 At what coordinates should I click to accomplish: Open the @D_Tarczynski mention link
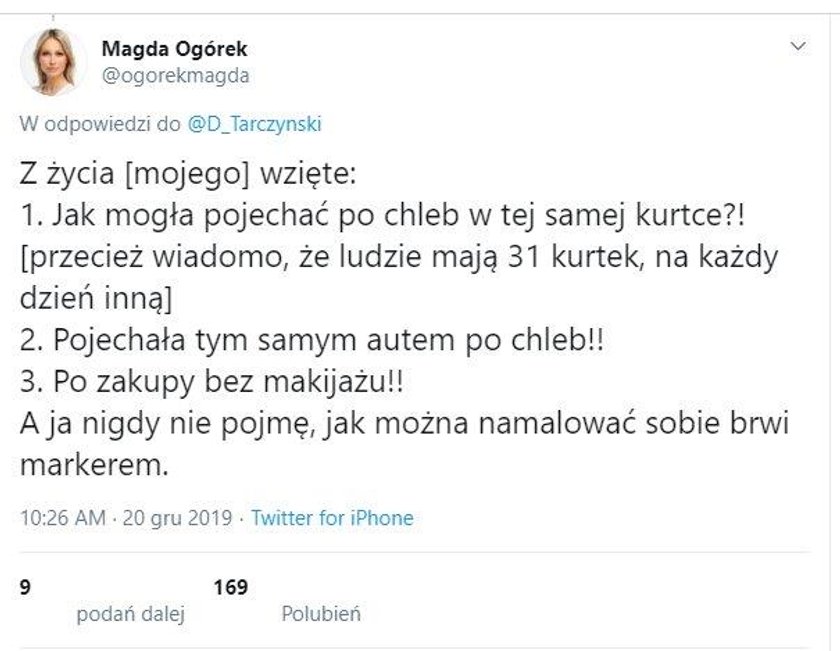click(254, 124)
